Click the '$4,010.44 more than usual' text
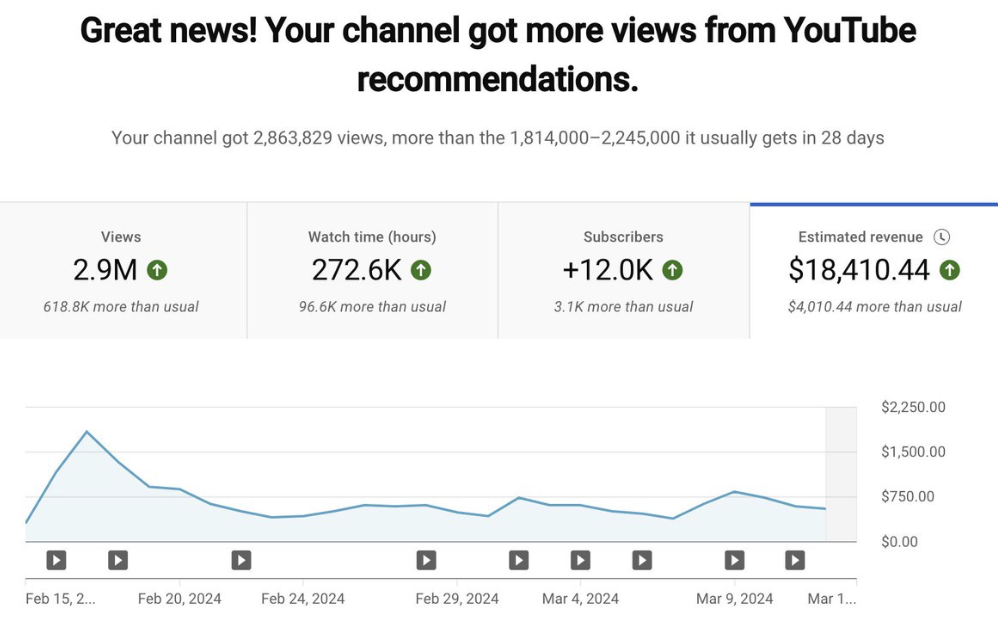This screenshot has width=998, height=622. tap(875, 307)
